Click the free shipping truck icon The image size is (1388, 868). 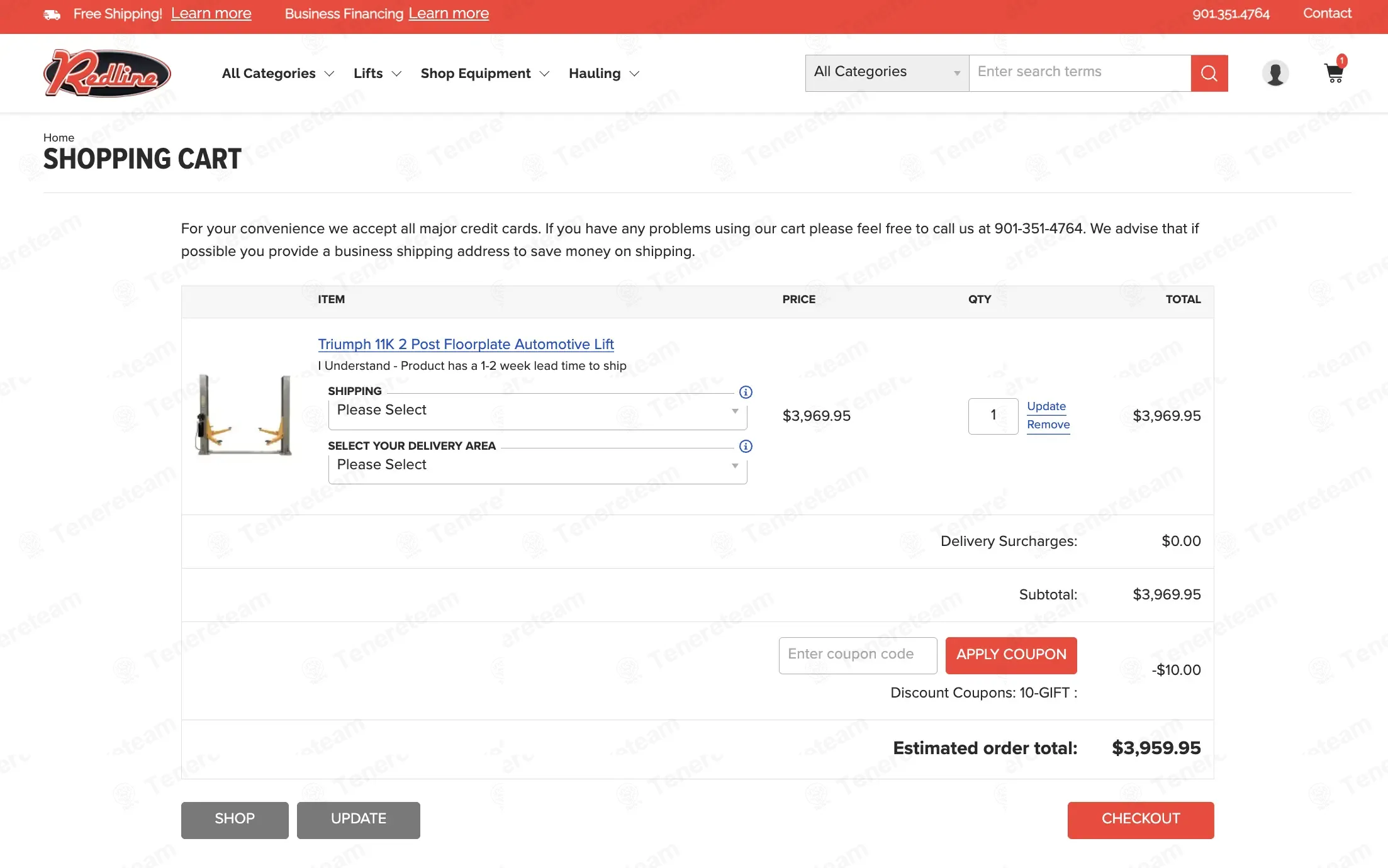tap(52, 14)
